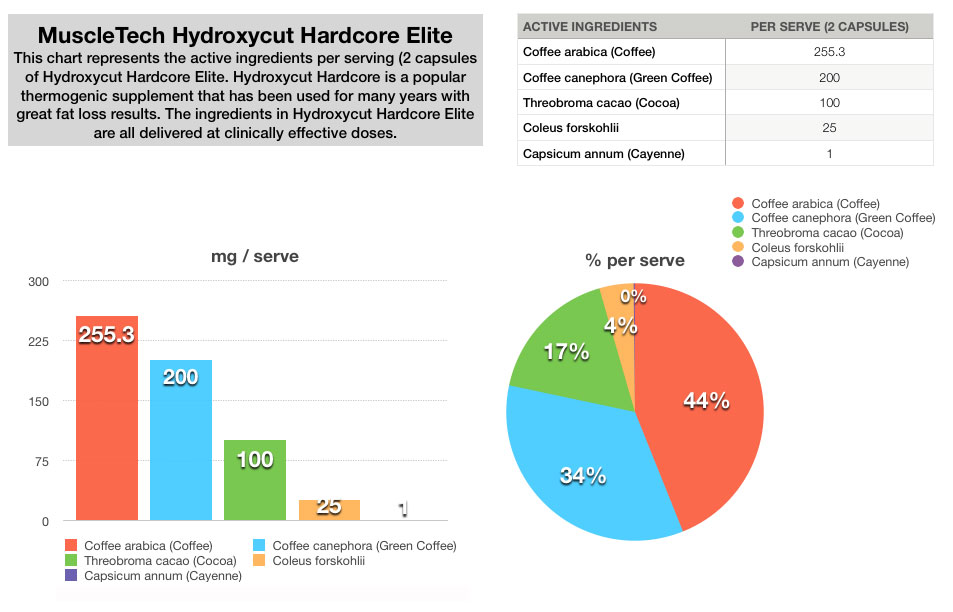Image resolution: width=953 pixels, height=612 pixels.
Task: Click the 150 y-axis label
Action: 38,402
